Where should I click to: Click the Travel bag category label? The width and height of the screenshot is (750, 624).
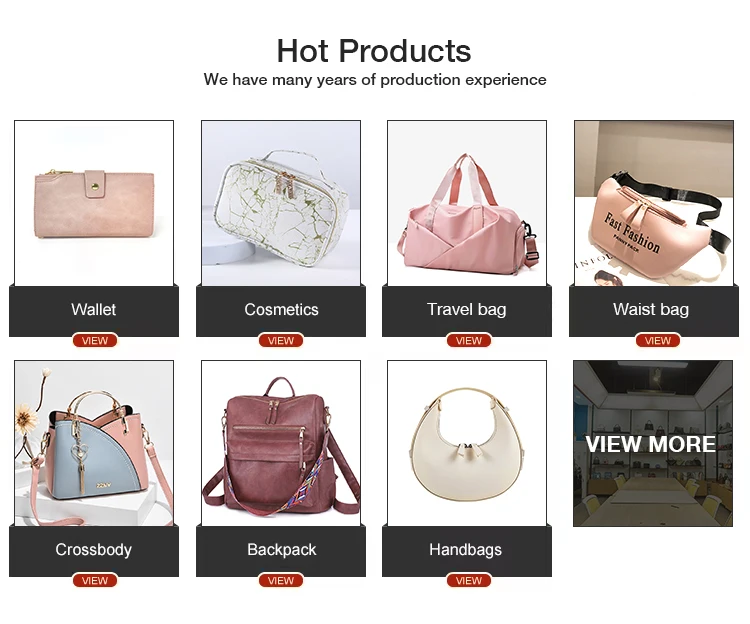(x=466, y=309)
